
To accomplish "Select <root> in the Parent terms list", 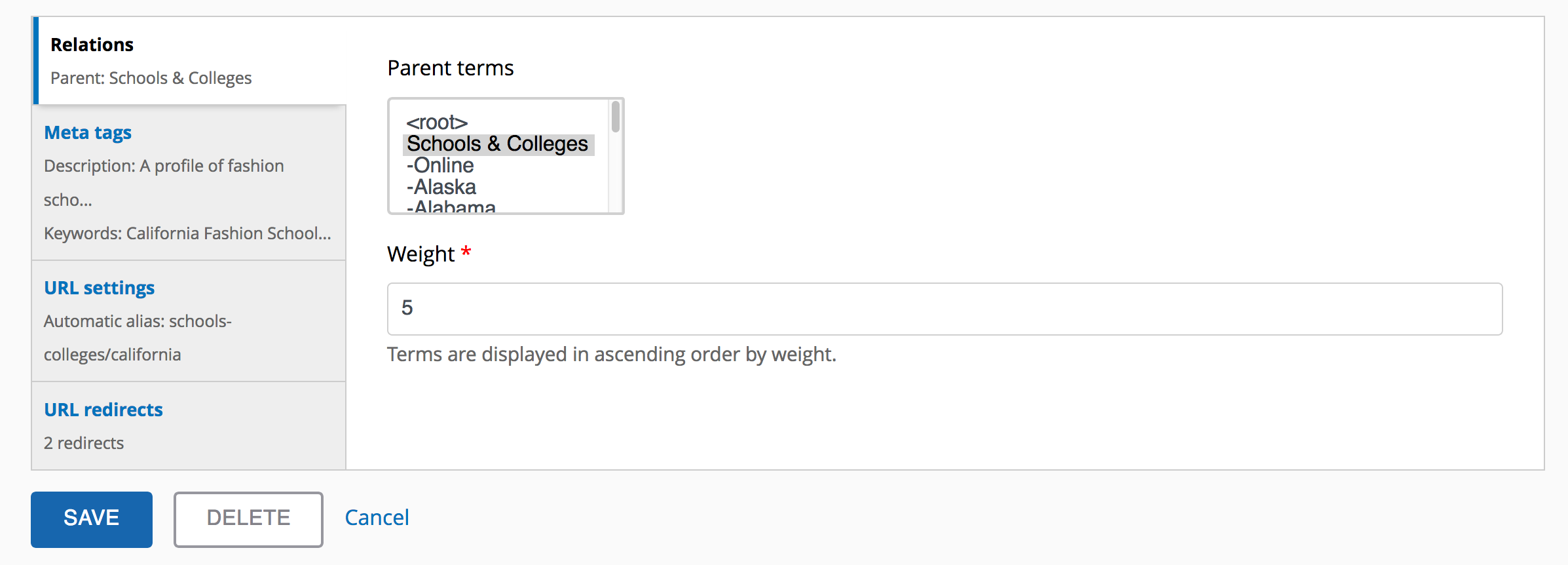I will pyautogui.click(x=438, y=122).
